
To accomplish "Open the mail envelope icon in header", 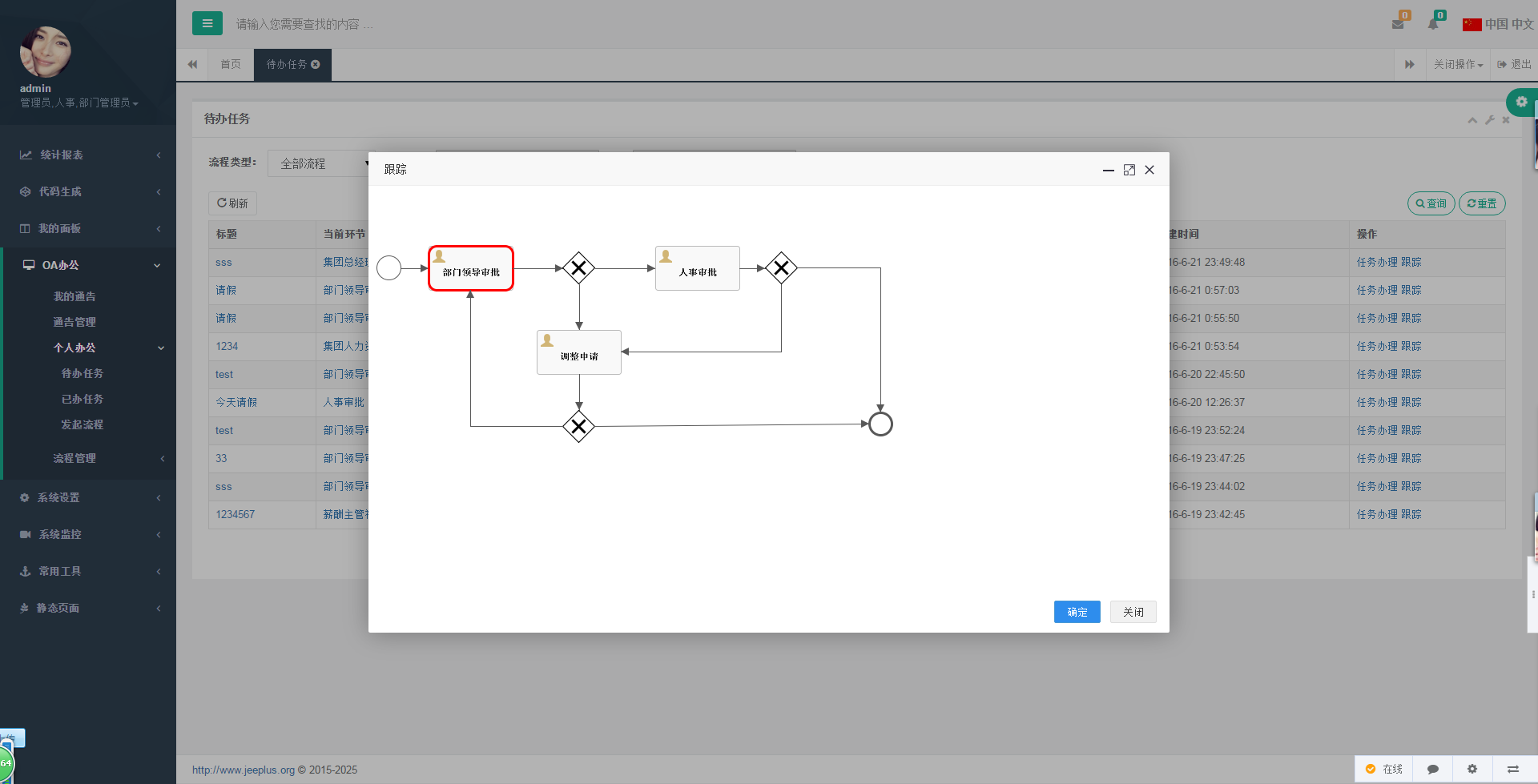I will (1398, 24).
